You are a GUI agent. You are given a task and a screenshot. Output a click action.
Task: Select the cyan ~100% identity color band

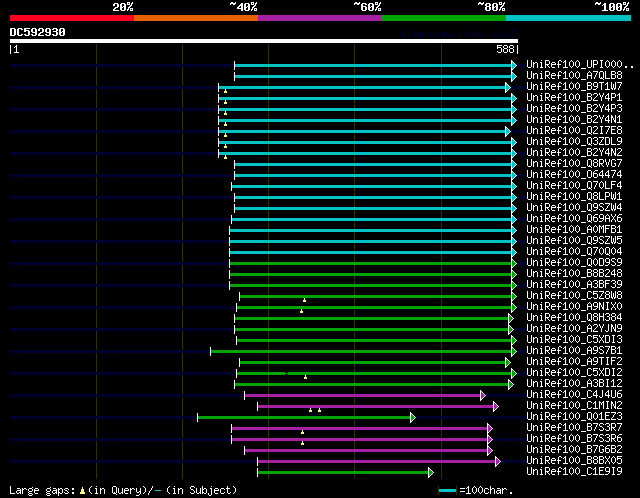(568, 18)
